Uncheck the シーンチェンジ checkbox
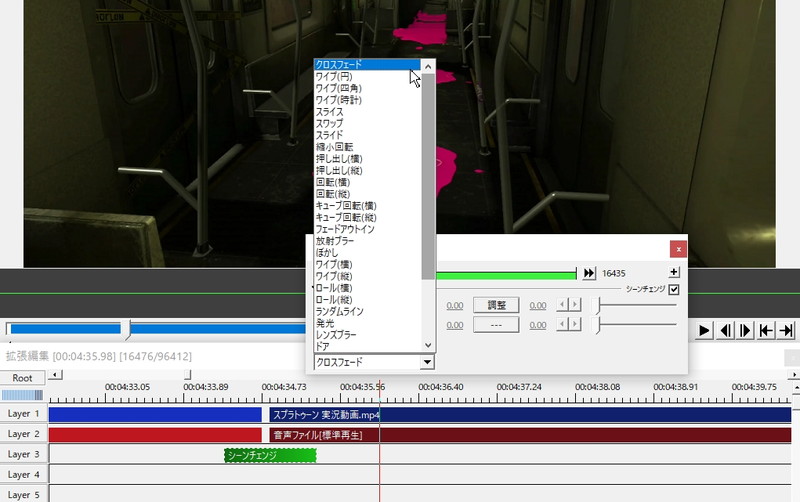Screen dimensions: 800x502 pyautogui.click(x=673, y=289)
